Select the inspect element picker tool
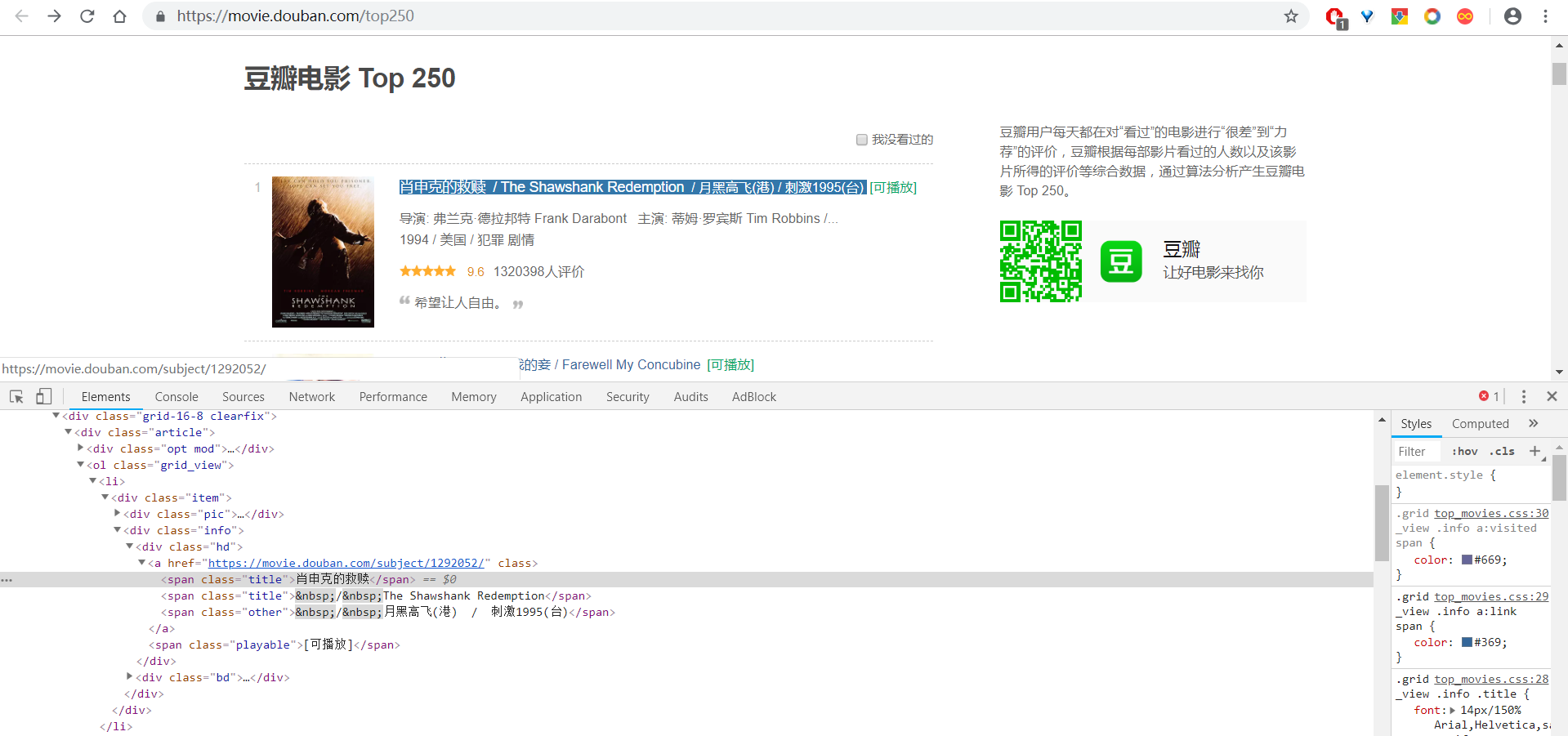The width and height of the screenshot is (1568, 736). pos(16,396)
